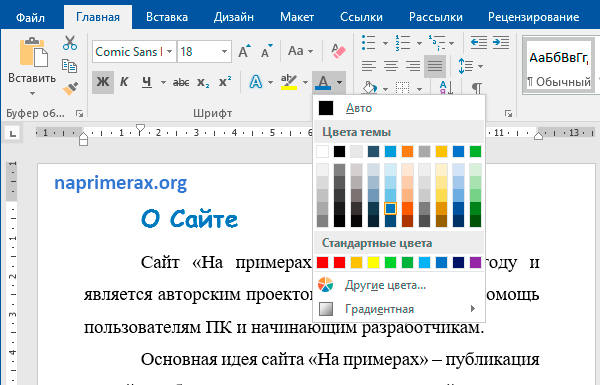Screen dimensions: 600x385
Task: Show paragraph marks pilcrow icon
Action: pyautogui.click(x=476, y=88)
